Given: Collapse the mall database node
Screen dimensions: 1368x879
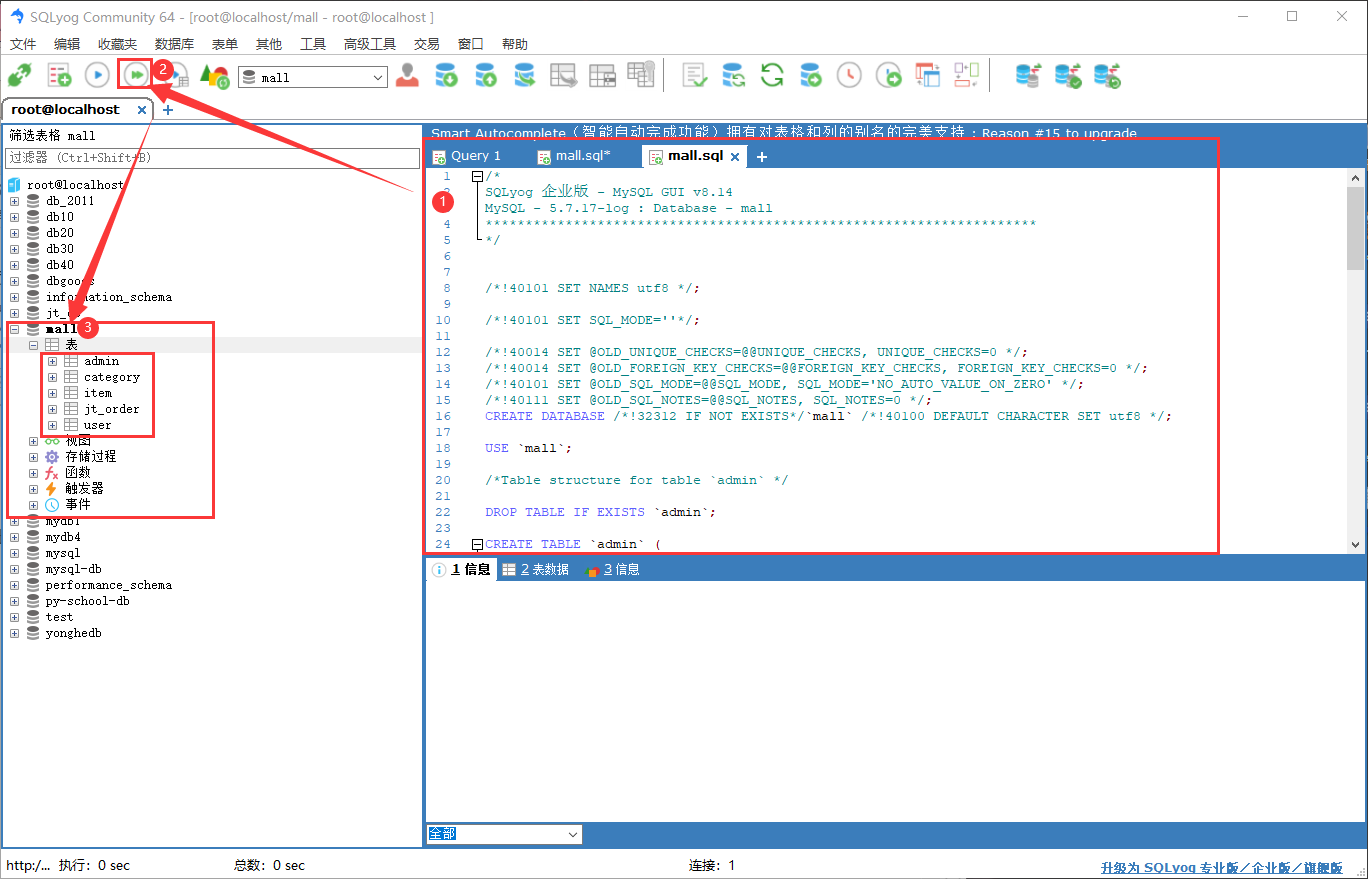Looking at the screenshot, I should tap(15, 329).
